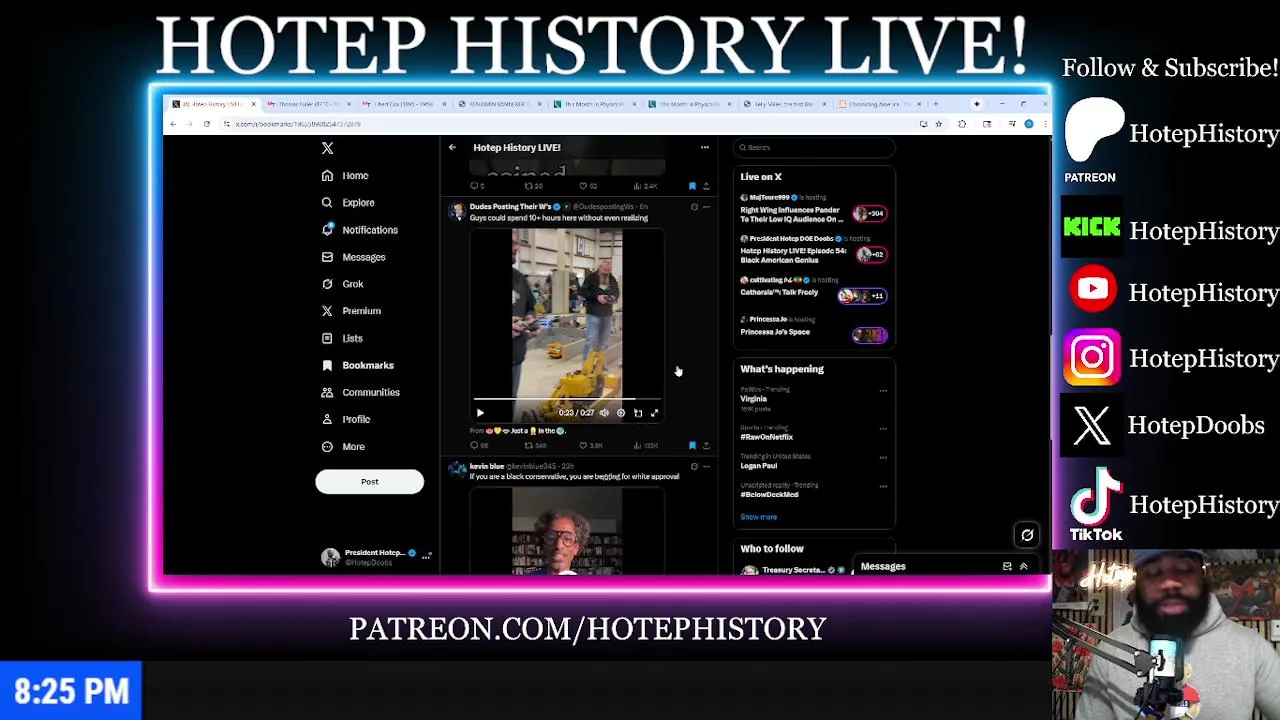Viewport: 1280px width, 720px height.
Task: Mute the video with the speaker icon
Action: [x=604, y=413]
